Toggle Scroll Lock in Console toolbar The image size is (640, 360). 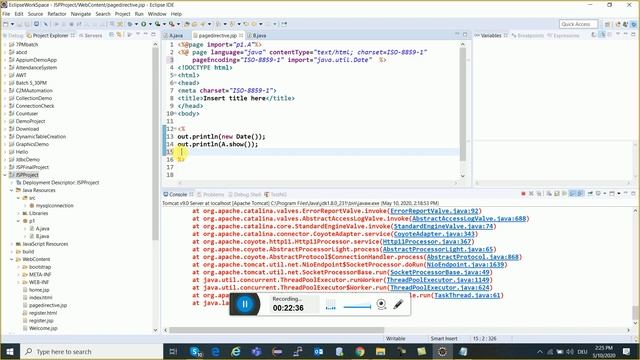556,193
